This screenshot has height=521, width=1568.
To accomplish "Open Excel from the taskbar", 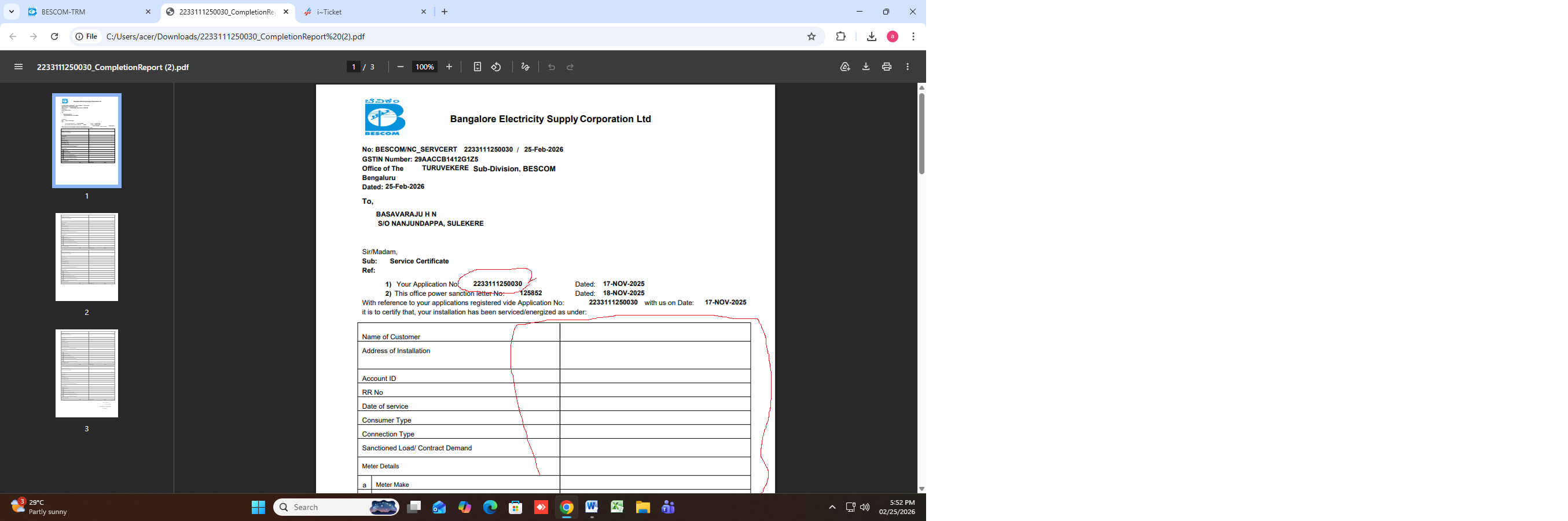I will [617, 507].
